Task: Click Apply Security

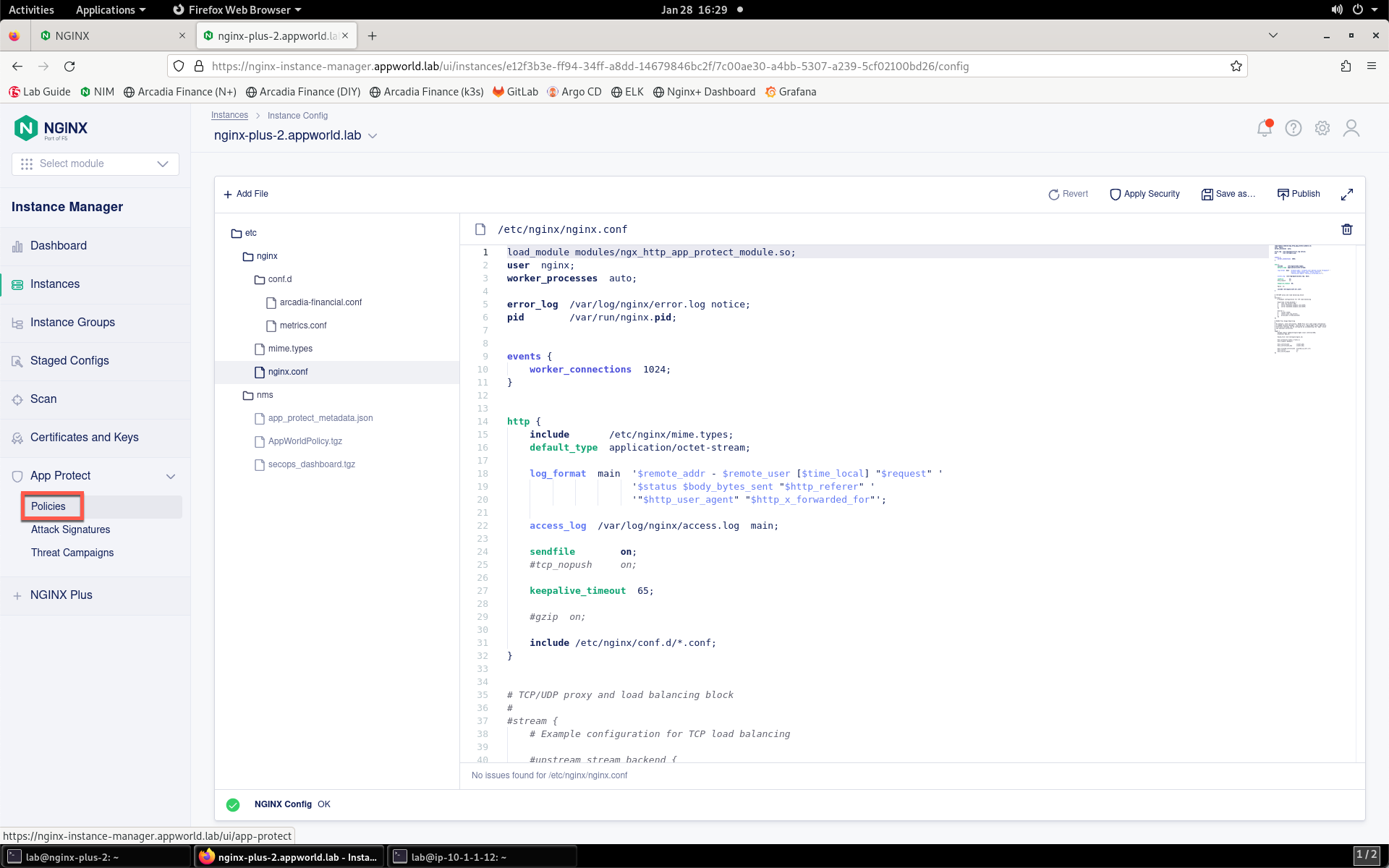Action: pos(1144,194)
